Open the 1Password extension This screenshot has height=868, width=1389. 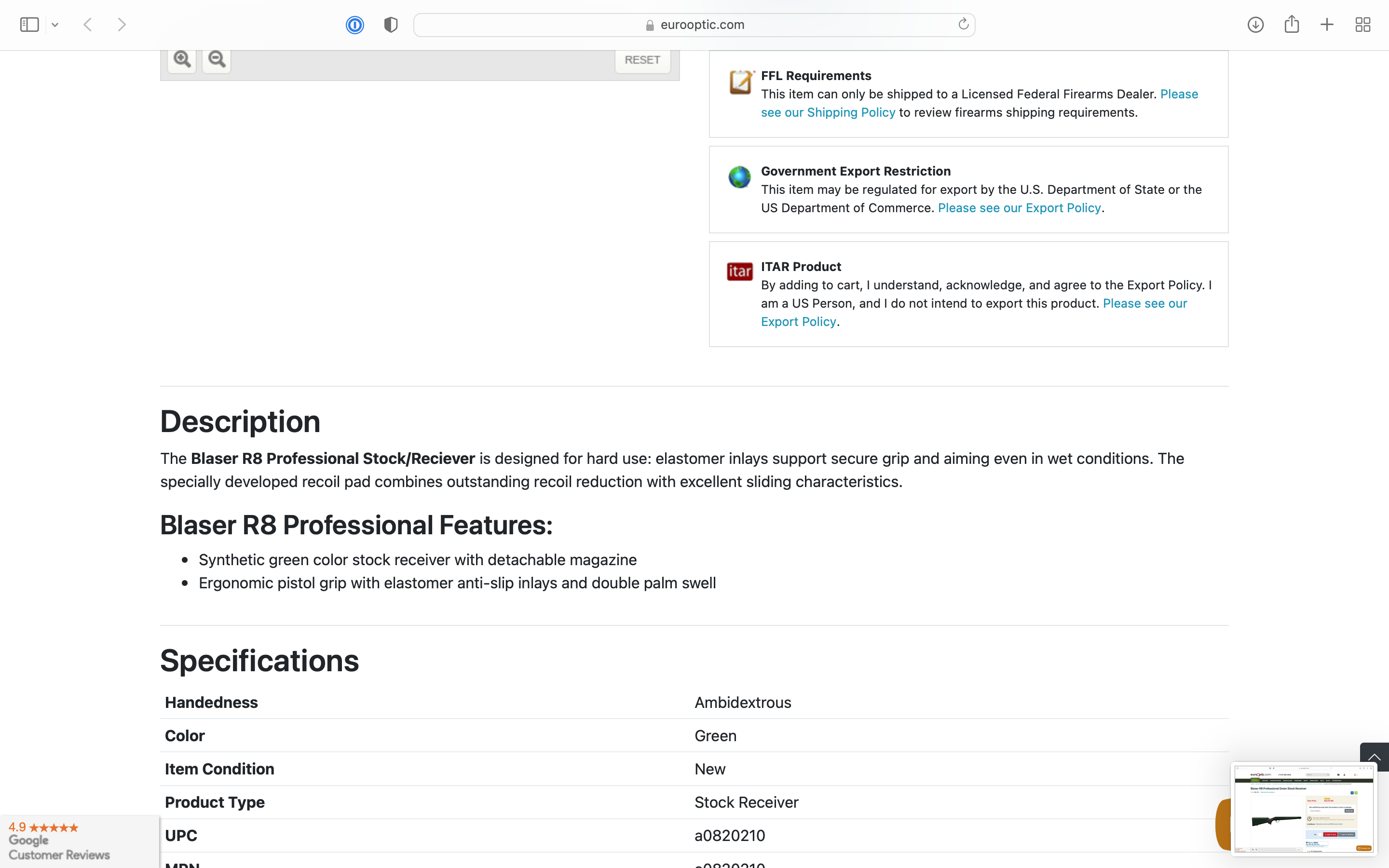pyautogui.click(x=354, y=25)
